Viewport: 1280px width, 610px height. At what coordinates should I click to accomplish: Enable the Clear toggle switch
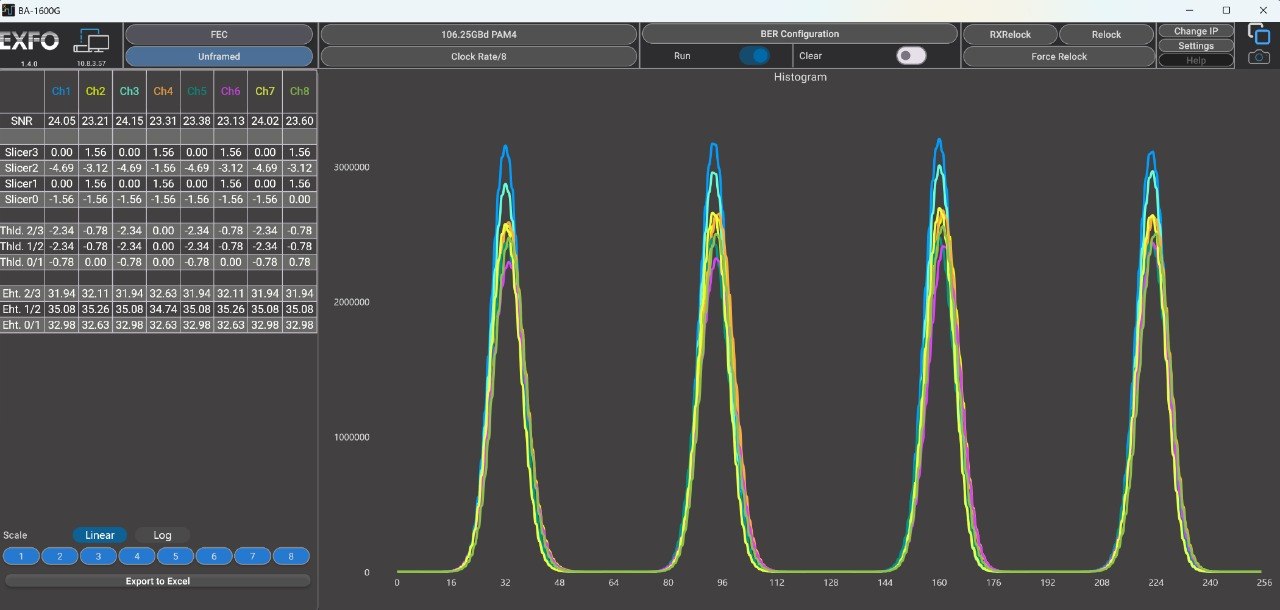[911, 56]
